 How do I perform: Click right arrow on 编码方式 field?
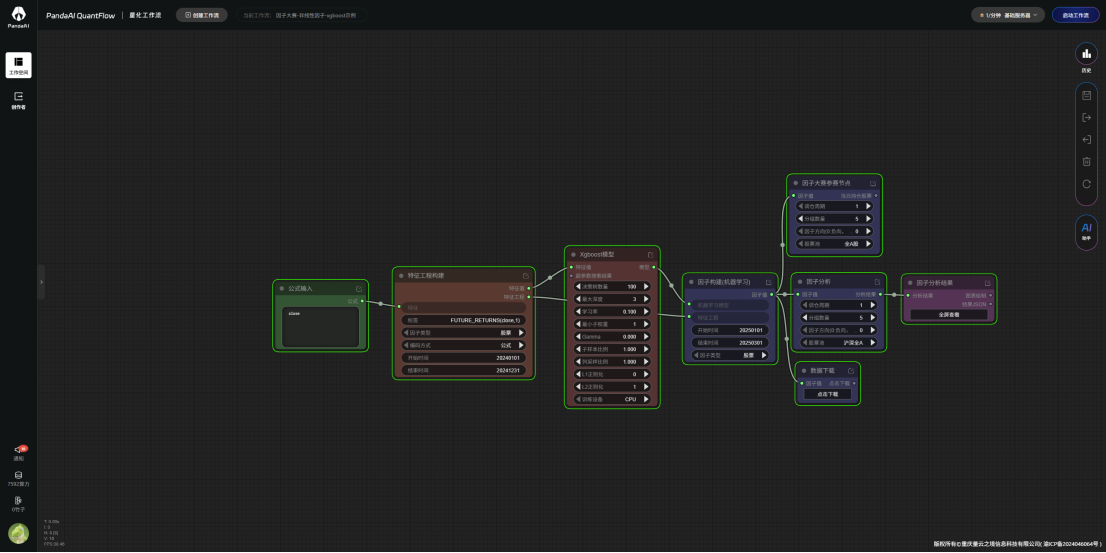[522, 346]
